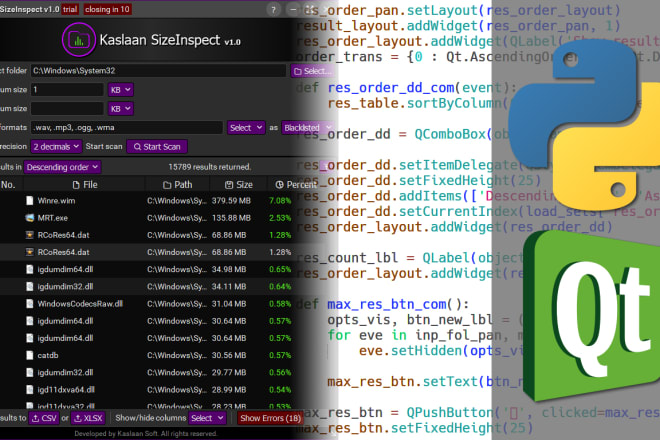The height and width of the screenshot is (440, 660).
Task: Open the Blacklisted mode dropdown
Action: point(307,128)
